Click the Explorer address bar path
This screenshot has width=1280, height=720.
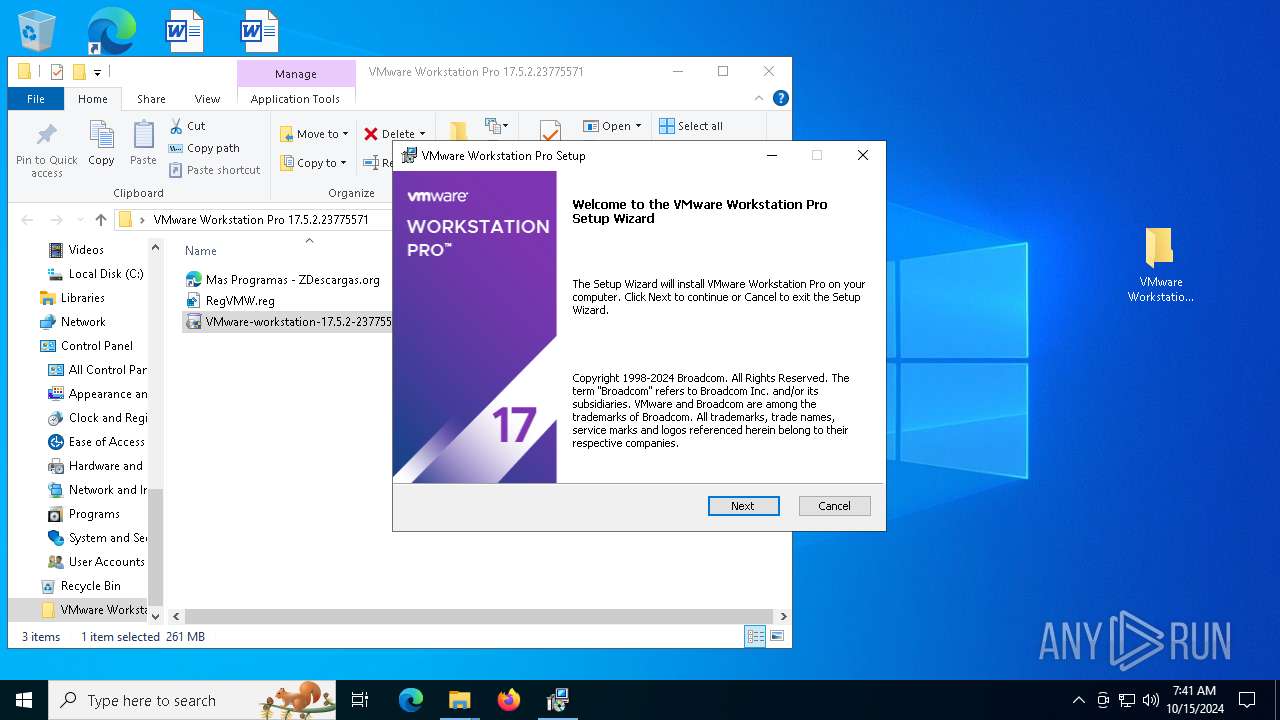[x=261, y=220]
